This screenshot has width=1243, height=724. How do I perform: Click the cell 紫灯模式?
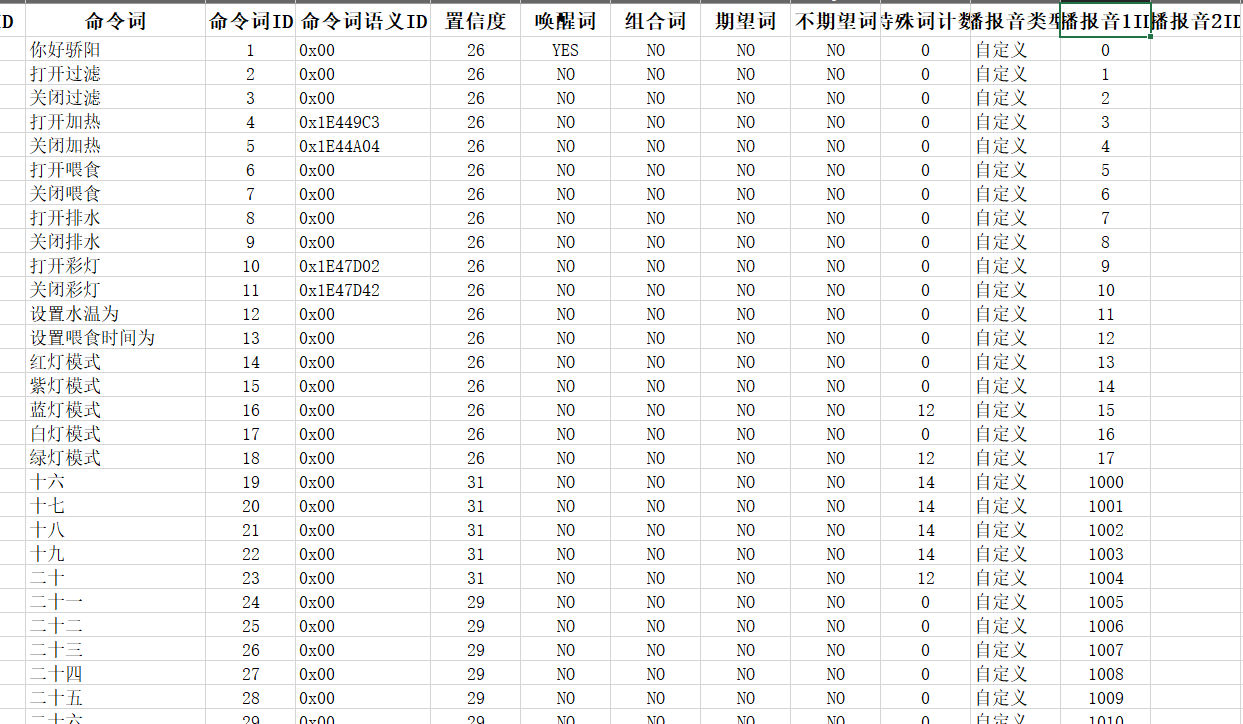point(116,386)
